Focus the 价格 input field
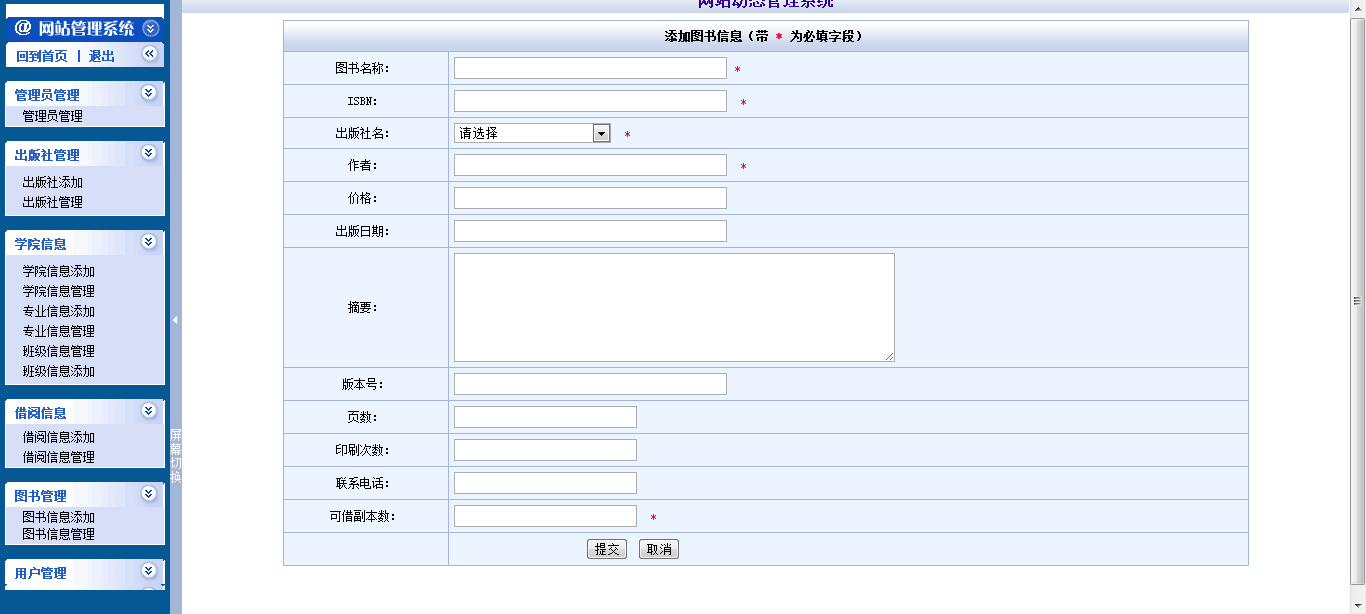The image size is (1366, 614). [590, 198]
